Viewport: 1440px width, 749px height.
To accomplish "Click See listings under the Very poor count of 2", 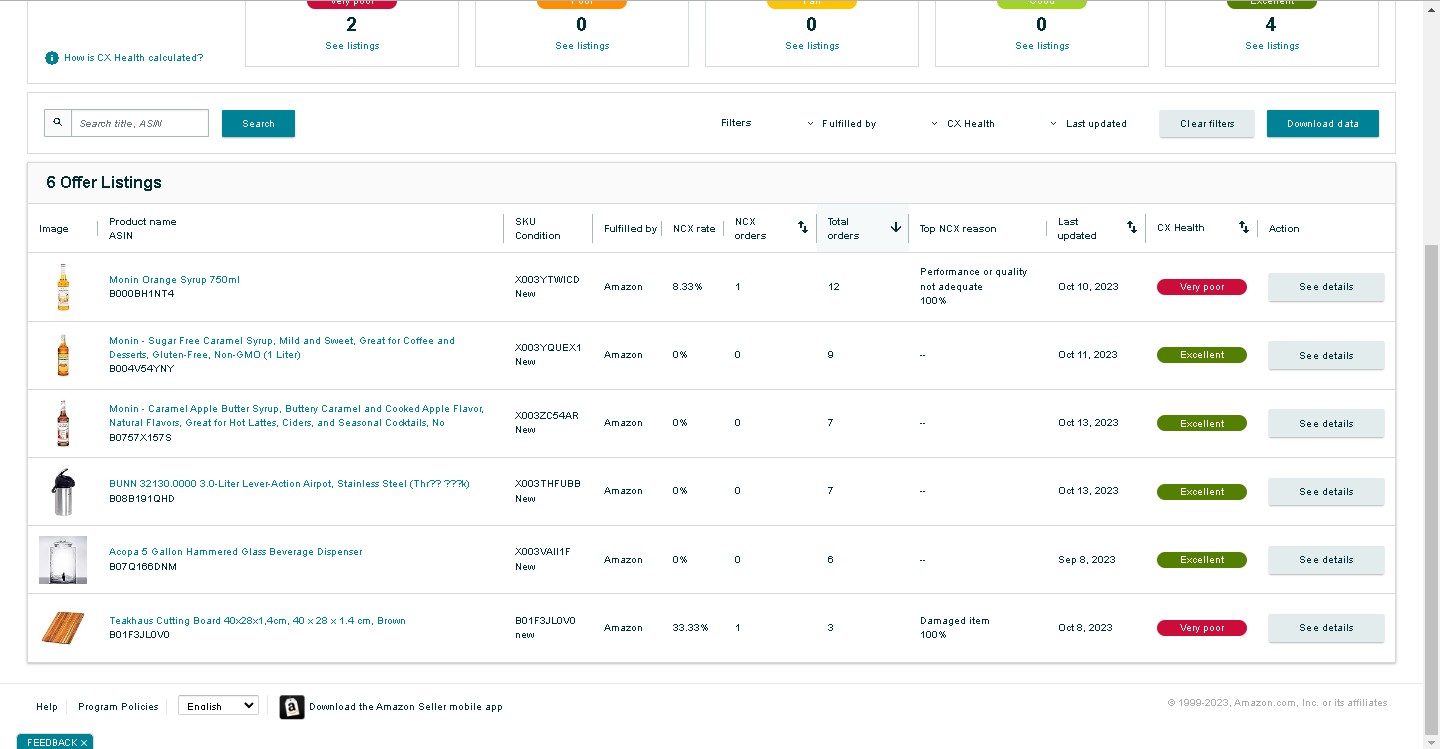I will tap(352, 46).
